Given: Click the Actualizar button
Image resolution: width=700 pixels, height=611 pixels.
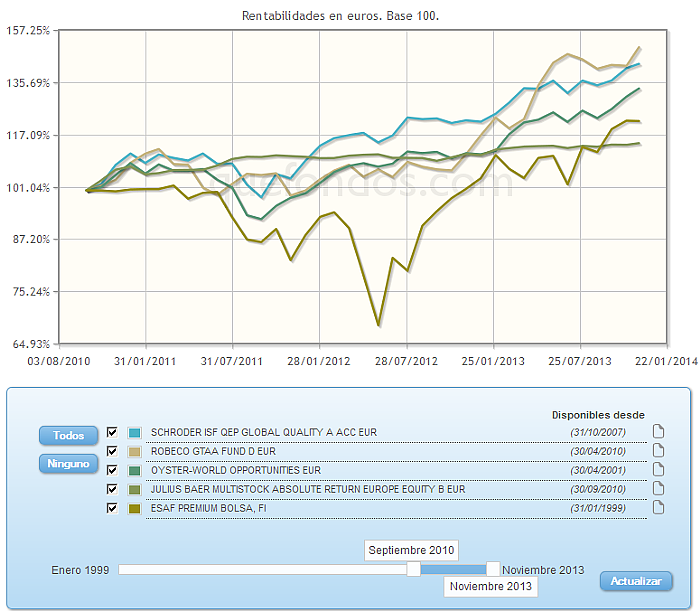Looking at the screenshot, I should [636, 581].
